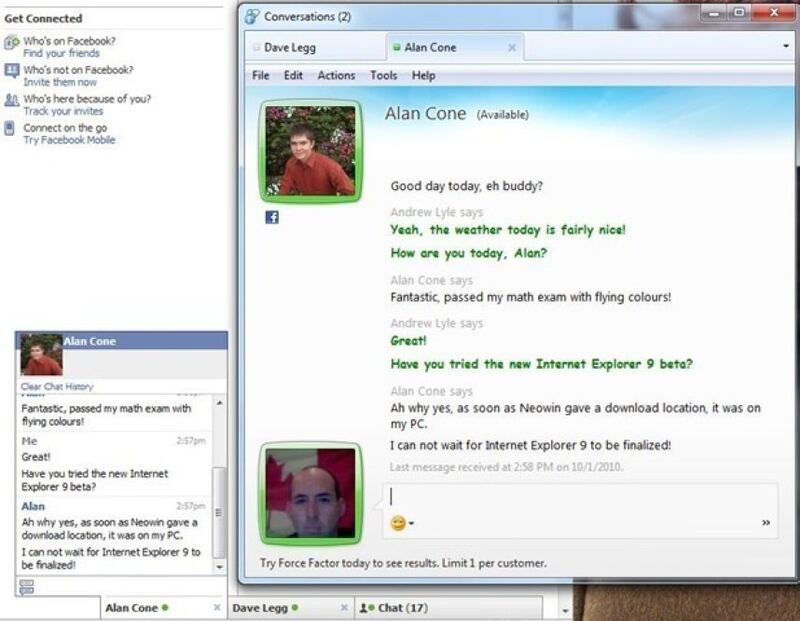Viewport: 800px width, 621px height.
Task: Close the Dave Legg bottom chat tab
Action: tap(344, 607)
